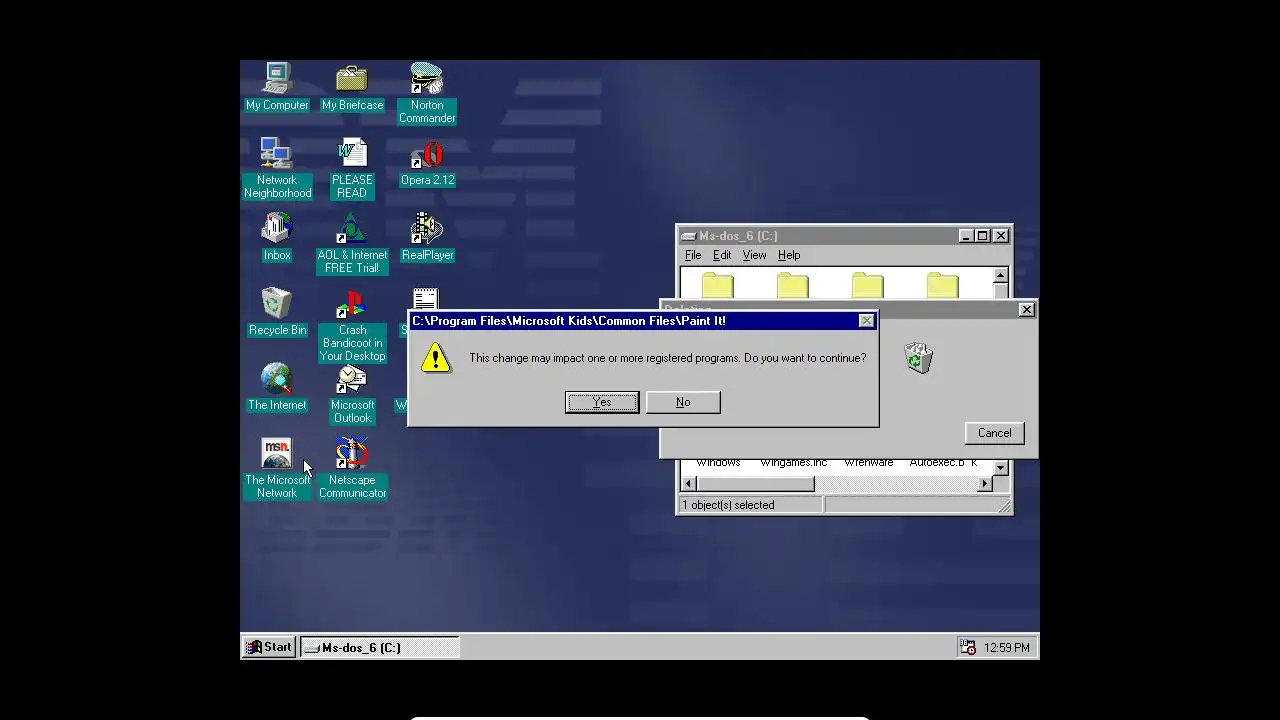1280x720 pixels.
Task: Select the fourth folder in Ms-dos_6 window
Action: pyautogui.click(x=942, y=285)
